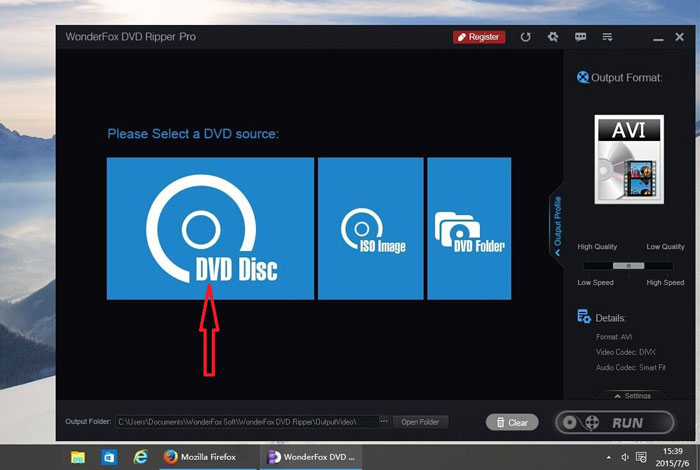This screenshot has width=700, height=470.
Task: Click the red Register button
Action: tap(479, 37)
